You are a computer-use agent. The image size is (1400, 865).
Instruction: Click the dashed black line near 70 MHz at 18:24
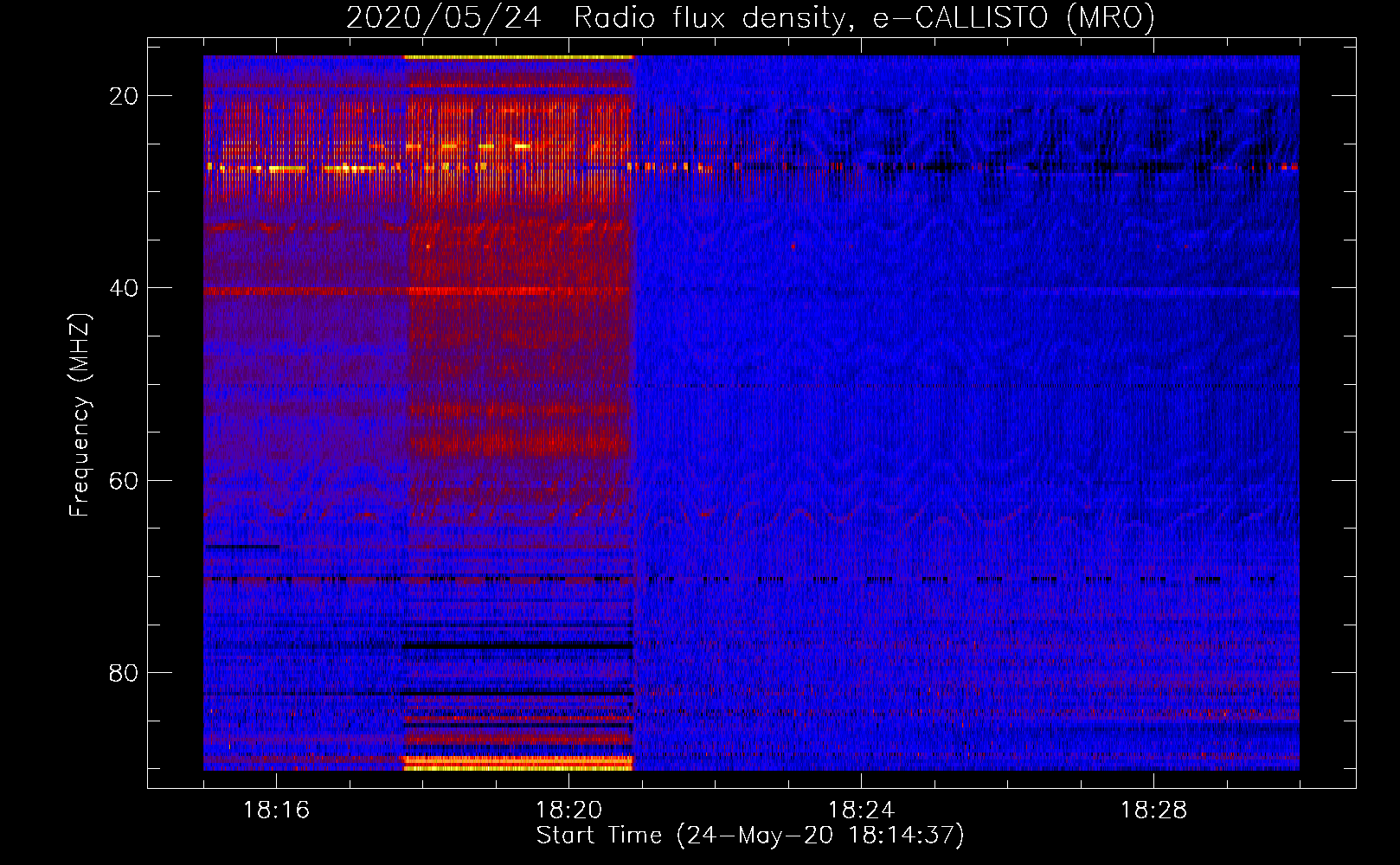pyautogui.click(x=865, y=580)
